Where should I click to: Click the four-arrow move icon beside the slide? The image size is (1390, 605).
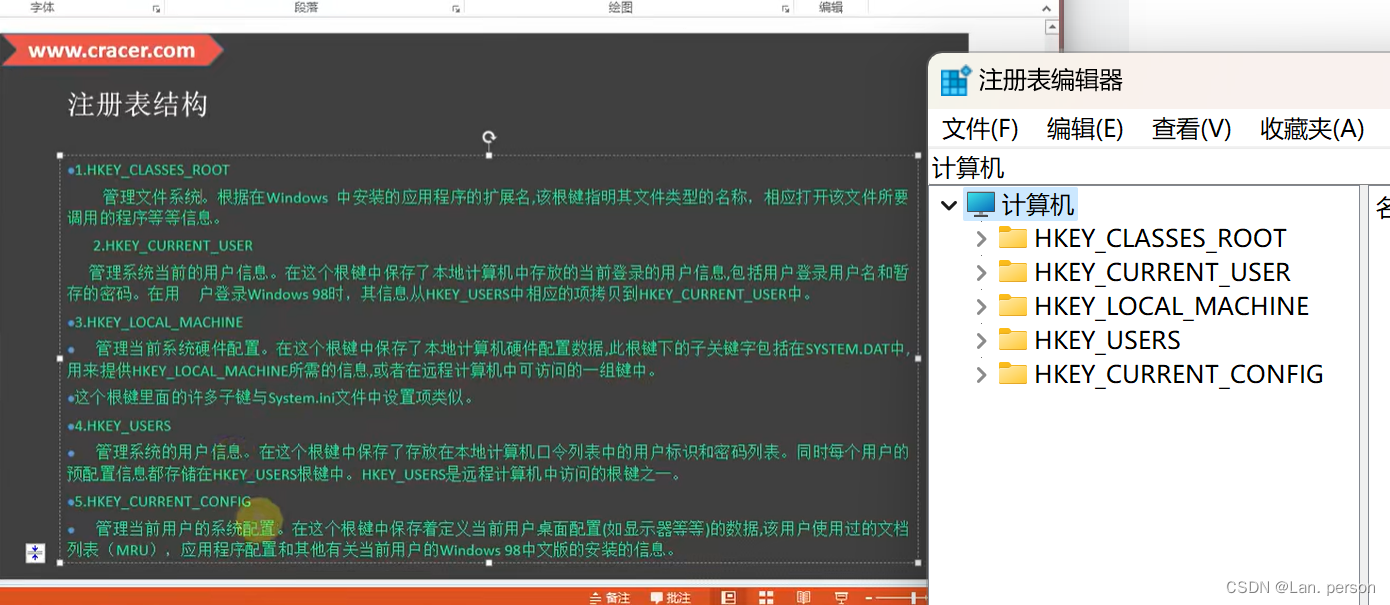pyautogui.click(x=35, y=553)
